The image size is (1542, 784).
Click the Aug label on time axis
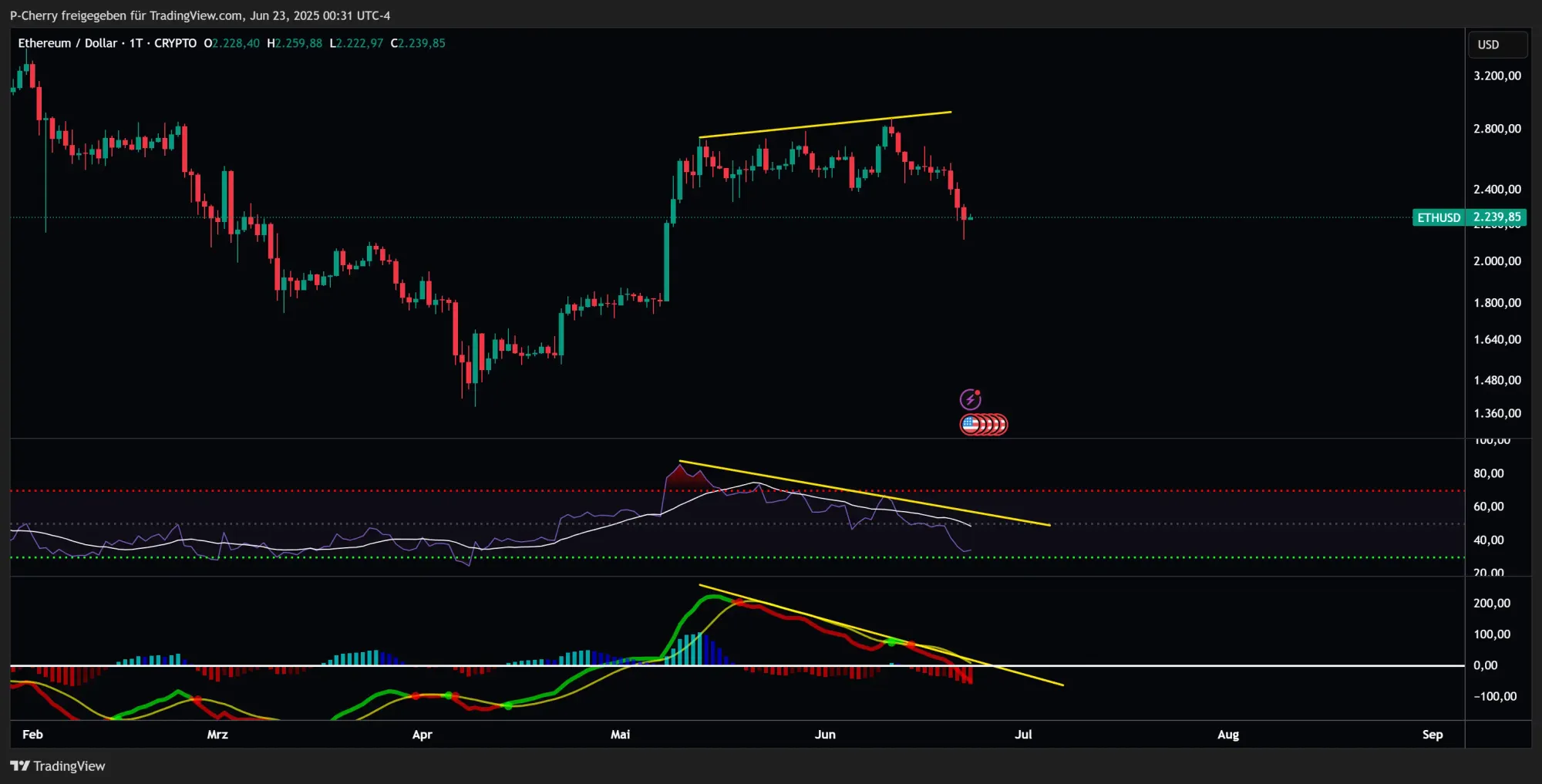[1228, 735]
